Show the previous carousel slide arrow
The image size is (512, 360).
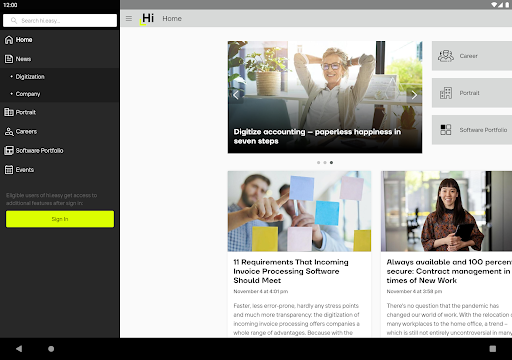[x=236, y=95]
